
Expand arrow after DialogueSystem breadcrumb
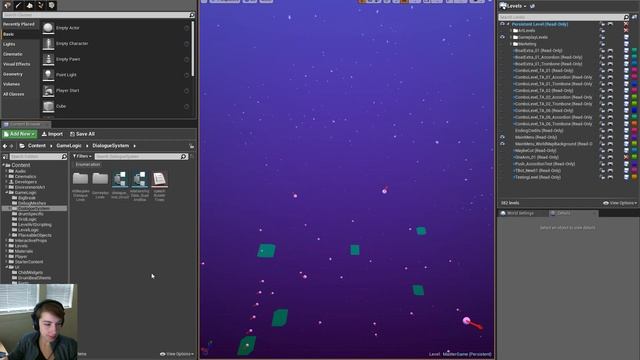(x=134, y=146)
